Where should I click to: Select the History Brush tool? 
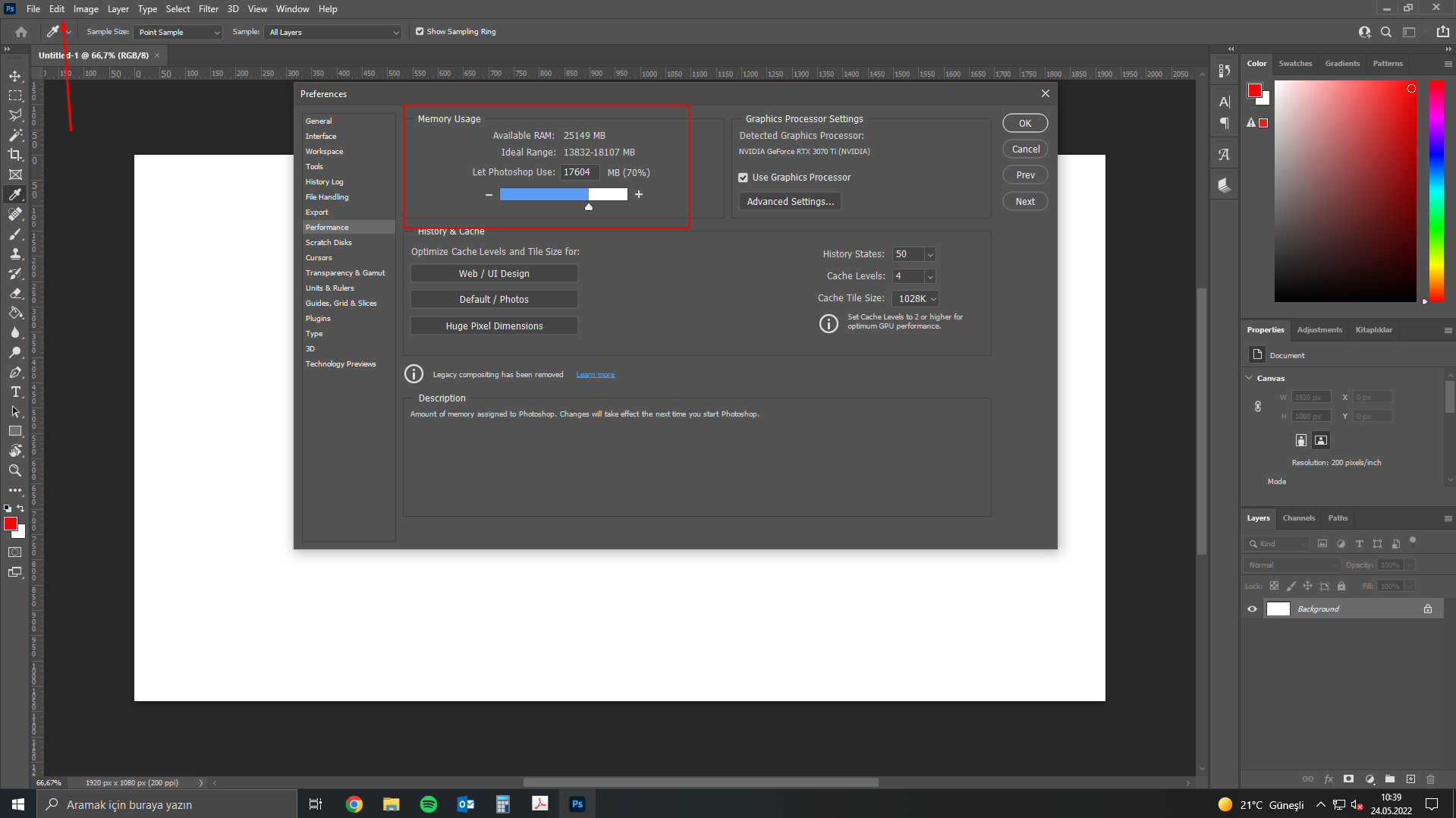tap(15, 273)
